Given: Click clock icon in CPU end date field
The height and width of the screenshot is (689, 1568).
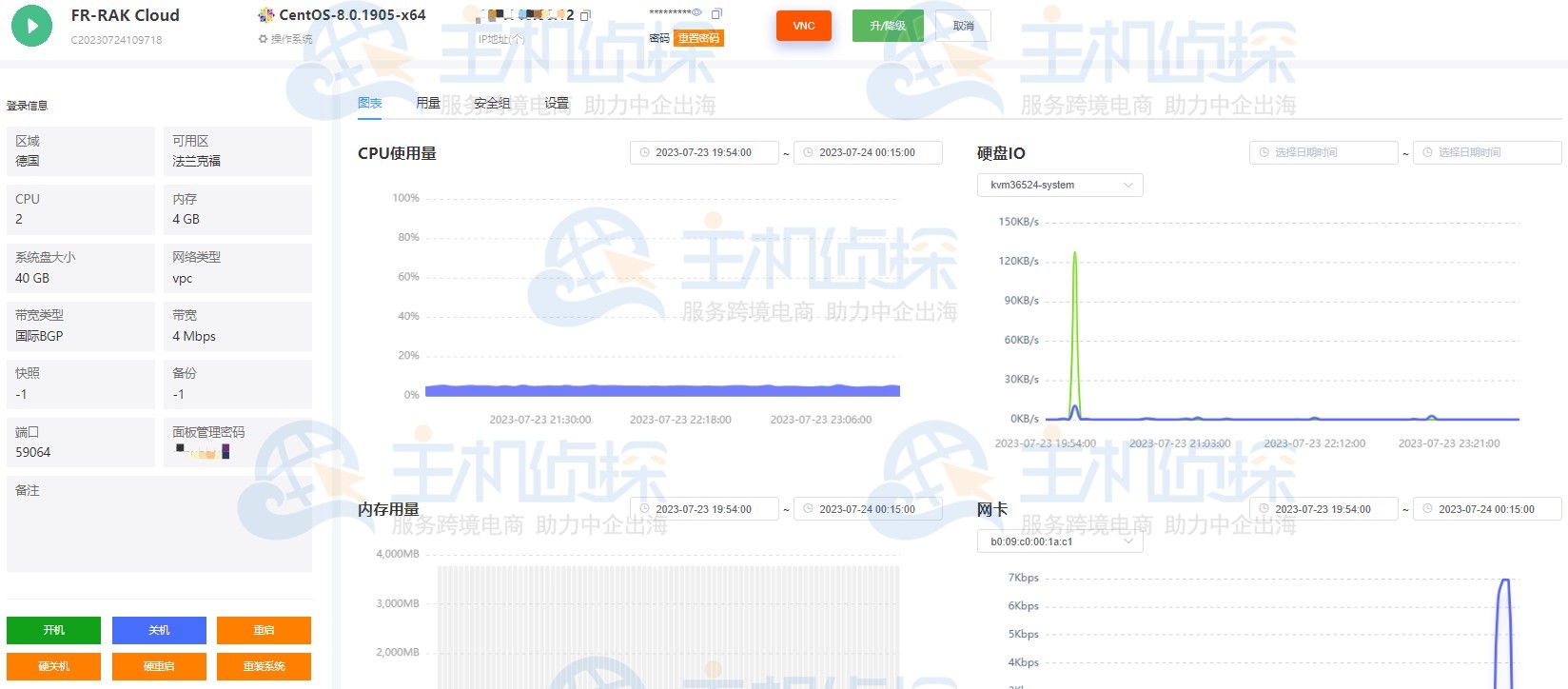Looking at the screenshot, I should pyautogui.click(x=808, y=152).
